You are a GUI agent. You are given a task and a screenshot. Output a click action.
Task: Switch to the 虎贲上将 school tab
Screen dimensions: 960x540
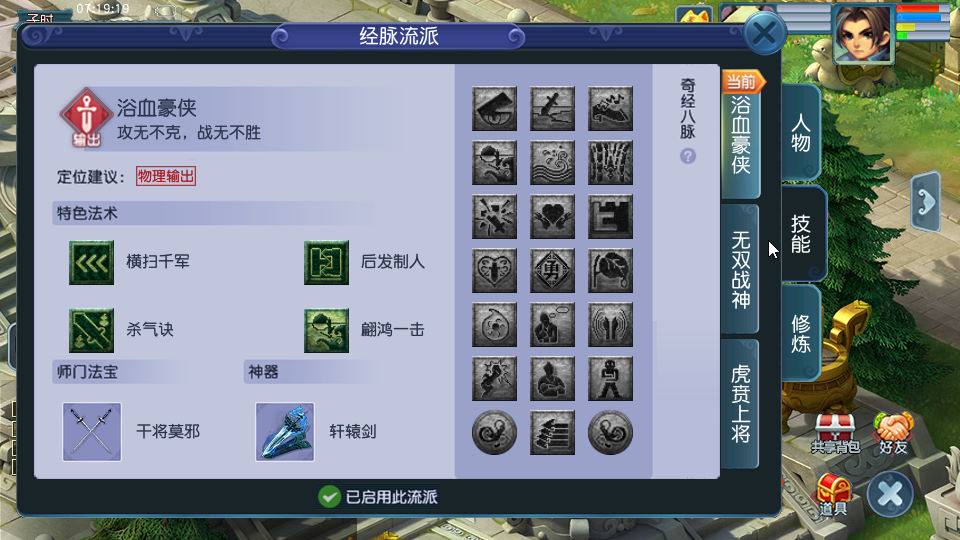pyautogui.click(x=740, y=404)
